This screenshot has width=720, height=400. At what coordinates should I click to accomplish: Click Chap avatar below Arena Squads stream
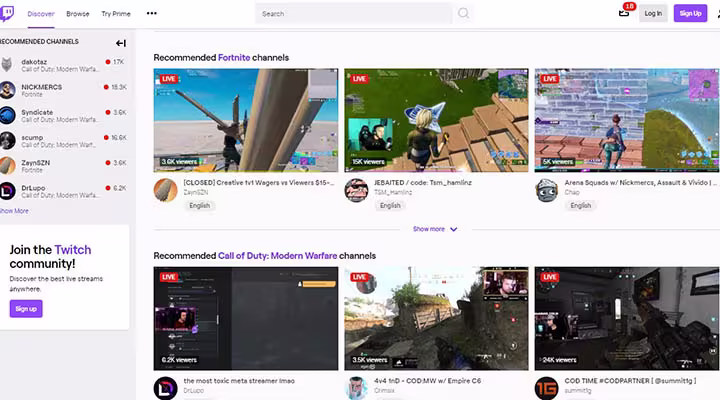[x=547, y=190]
